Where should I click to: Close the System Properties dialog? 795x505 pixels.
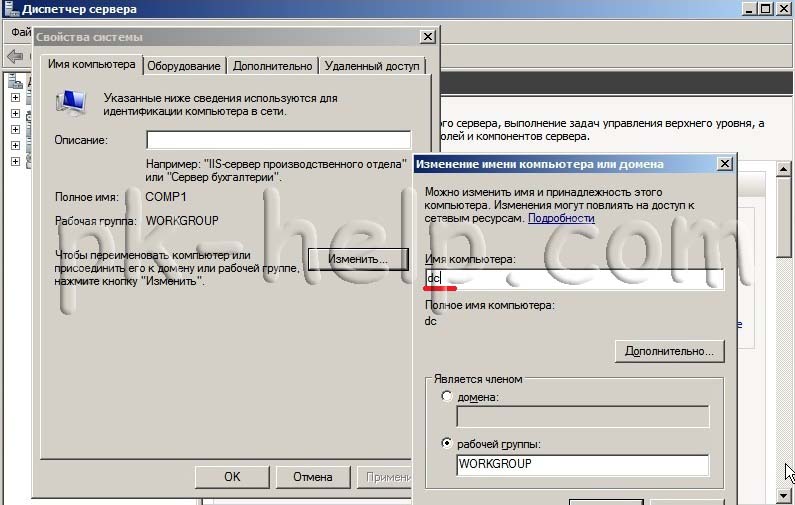click(428, 37)
